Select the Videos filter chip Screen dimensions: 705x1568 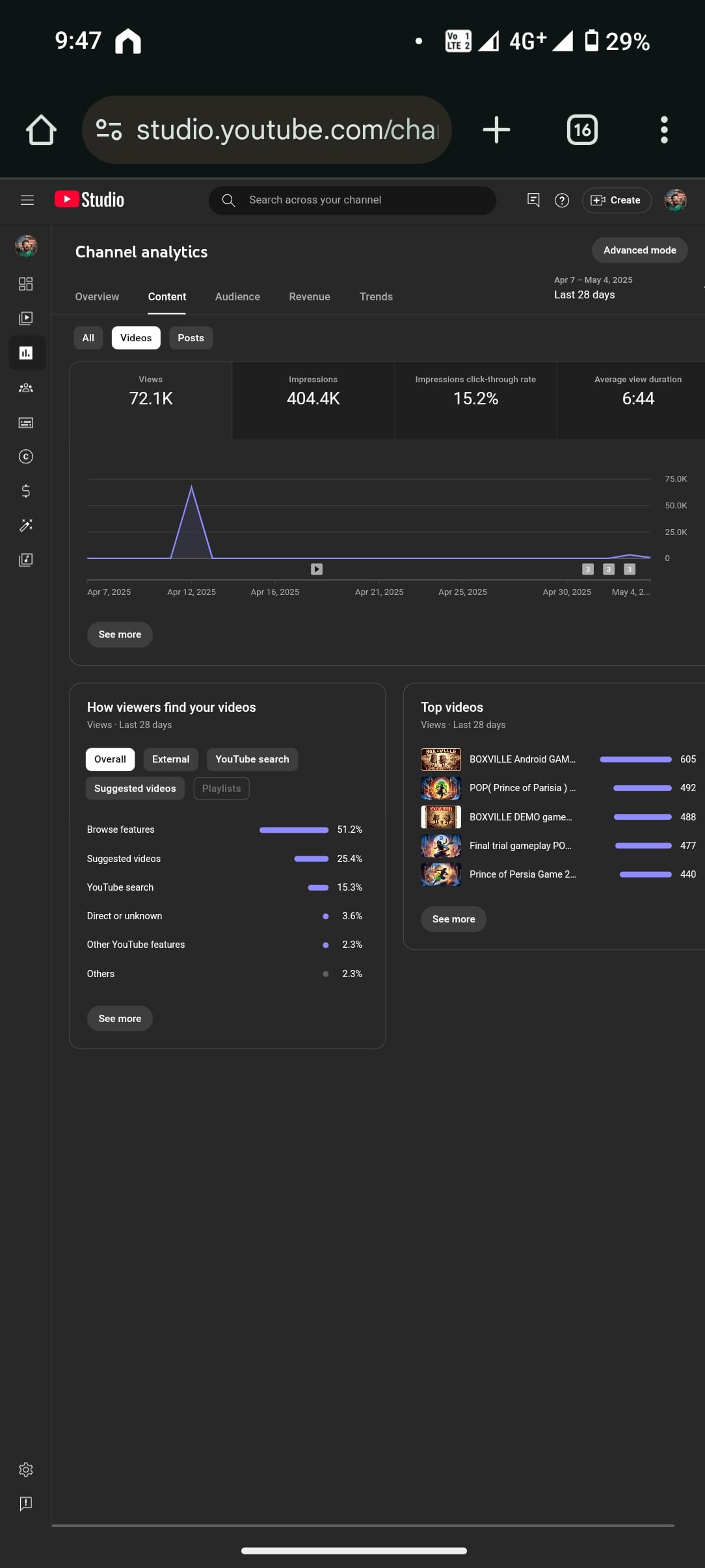135,338
